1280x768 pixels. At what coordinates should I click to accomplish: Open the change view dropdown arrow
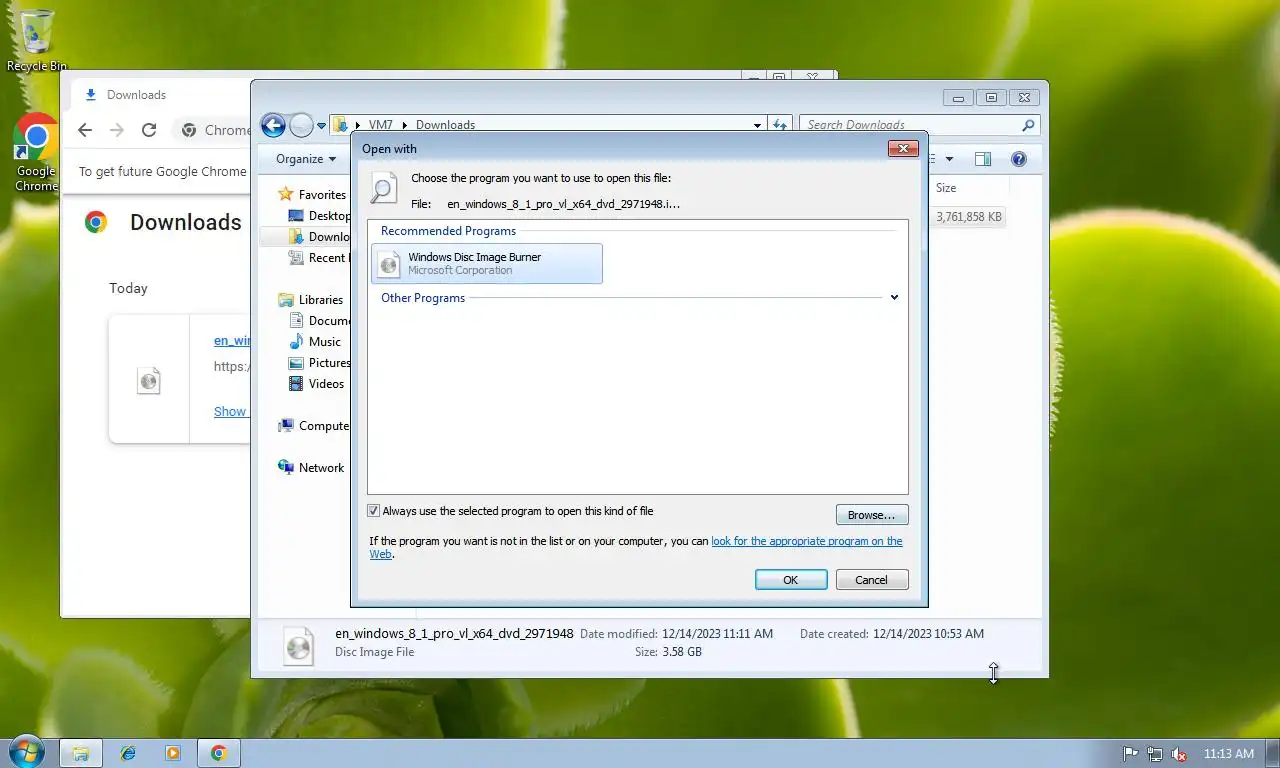pyautogui.click(x=949, y=159)
